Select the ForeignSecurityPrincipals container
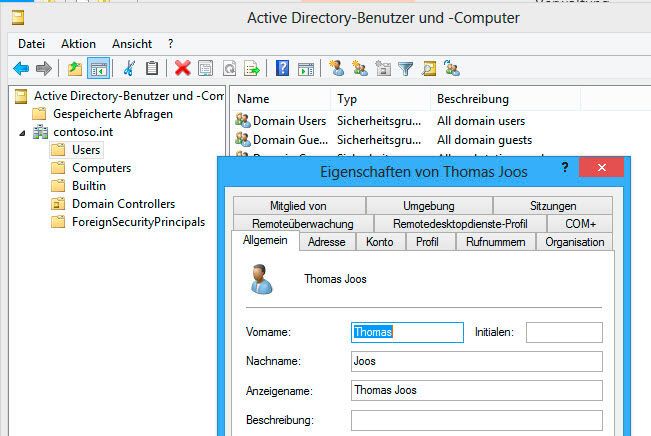651x436 pixels. click(138, 222)
